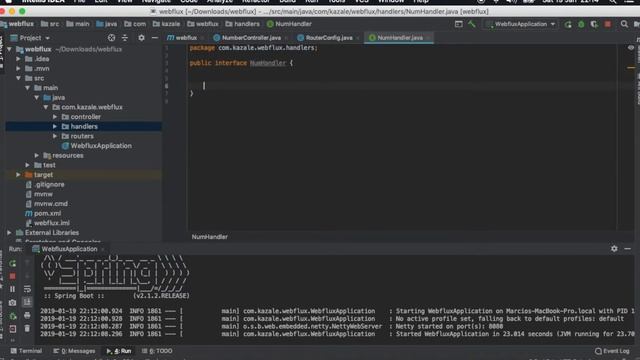Open Event Log in status bar
Image resolution: width=640 pixels, height=360 pixels.
(612, 351)
